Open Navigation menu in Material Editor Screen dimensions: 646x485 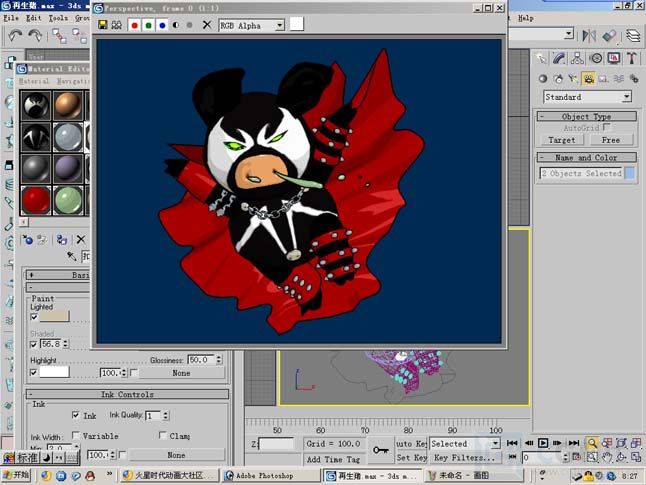pos(73,81)
